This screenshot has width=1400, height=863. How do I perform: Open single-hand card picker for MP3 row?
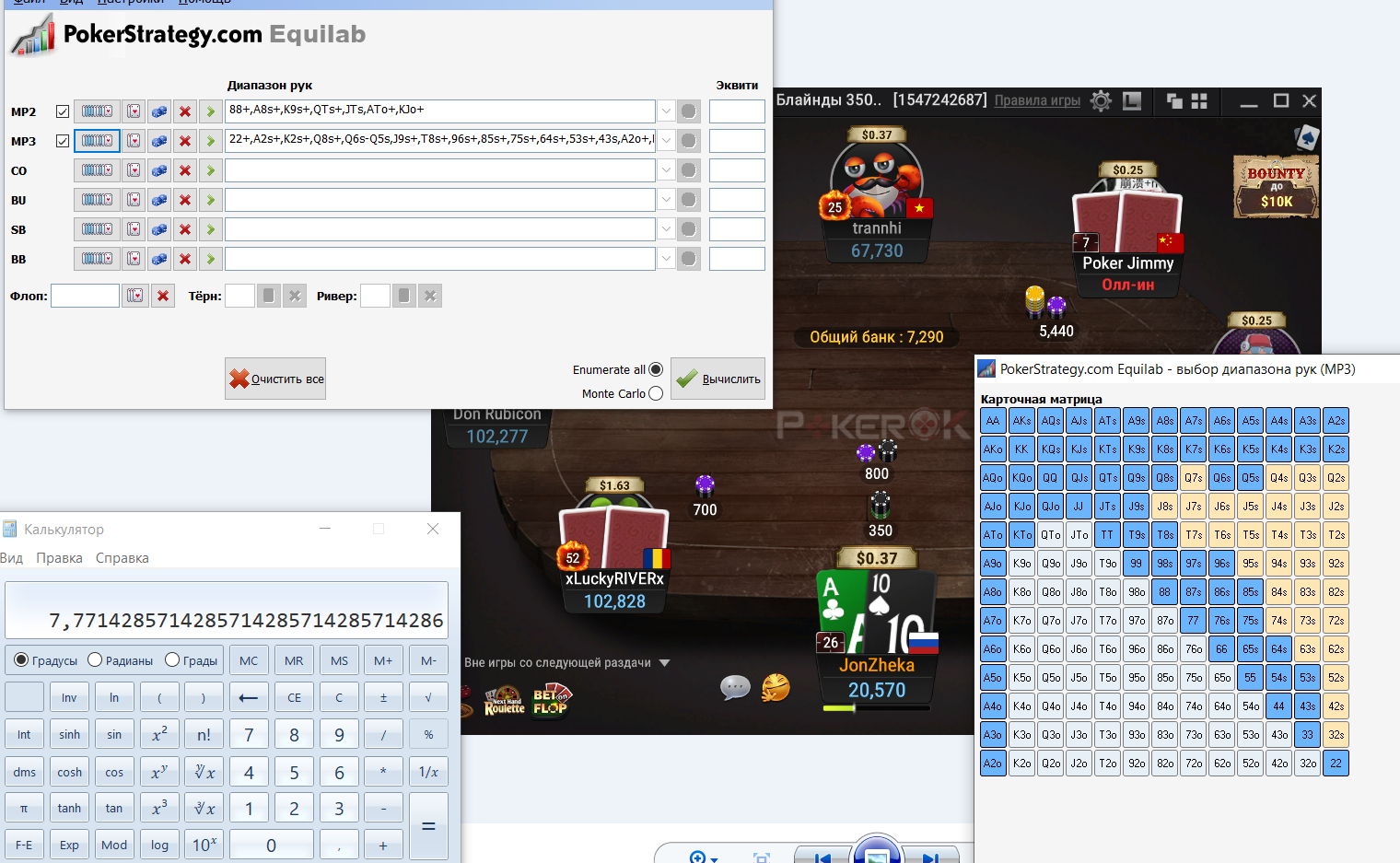coord(134,141)
